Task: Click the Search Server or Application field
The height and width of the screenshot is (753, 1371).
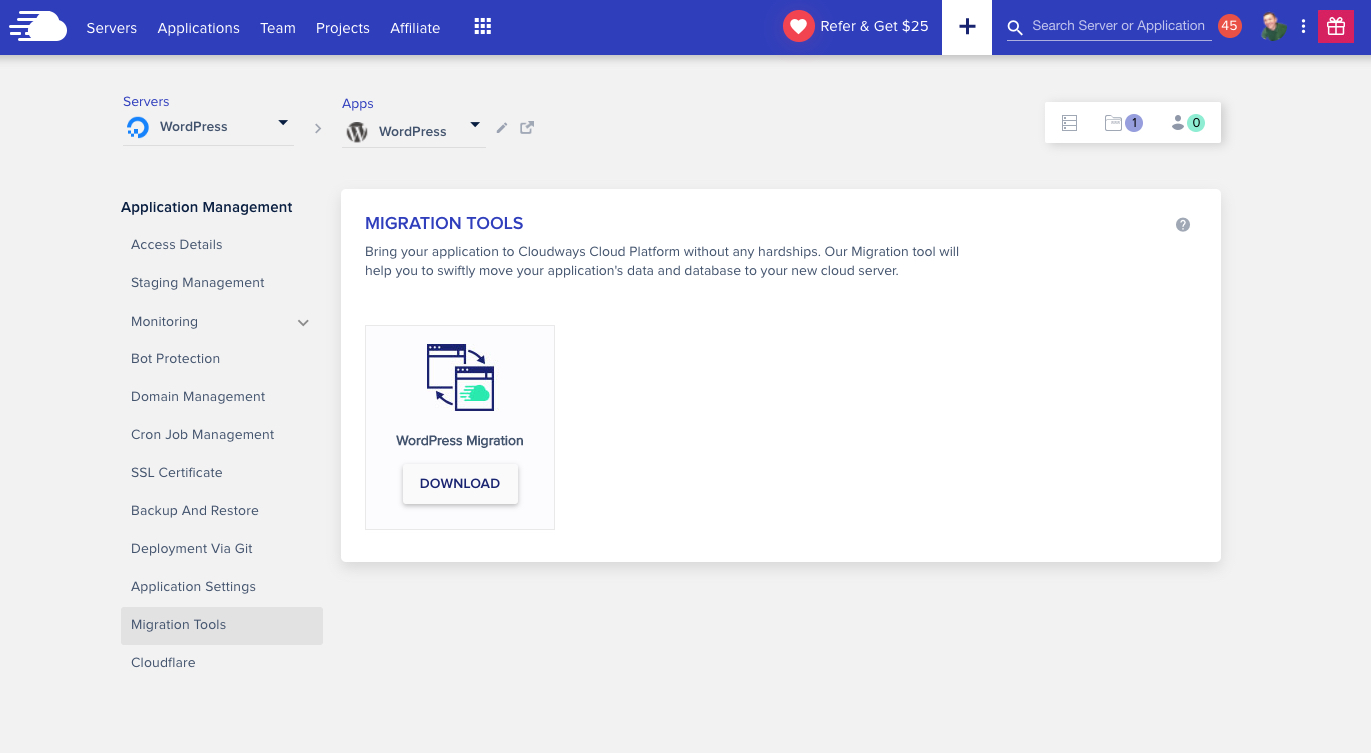Action: (x=1117, y=26)
